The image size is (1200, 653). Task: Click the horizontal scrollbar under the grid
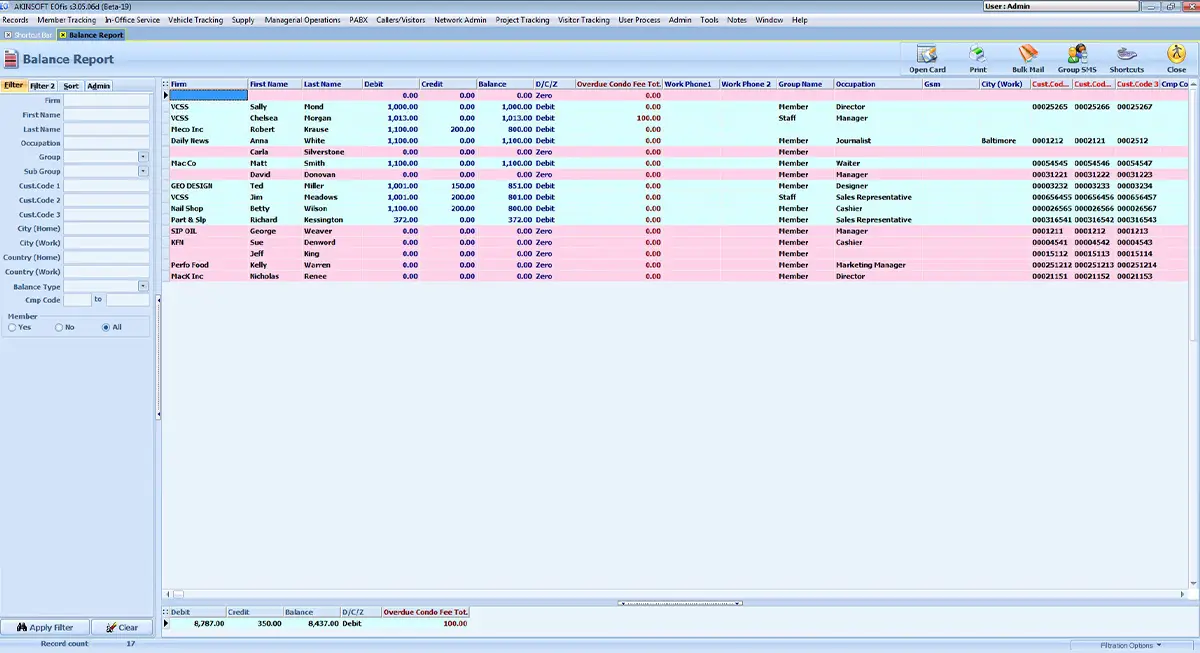672,594
